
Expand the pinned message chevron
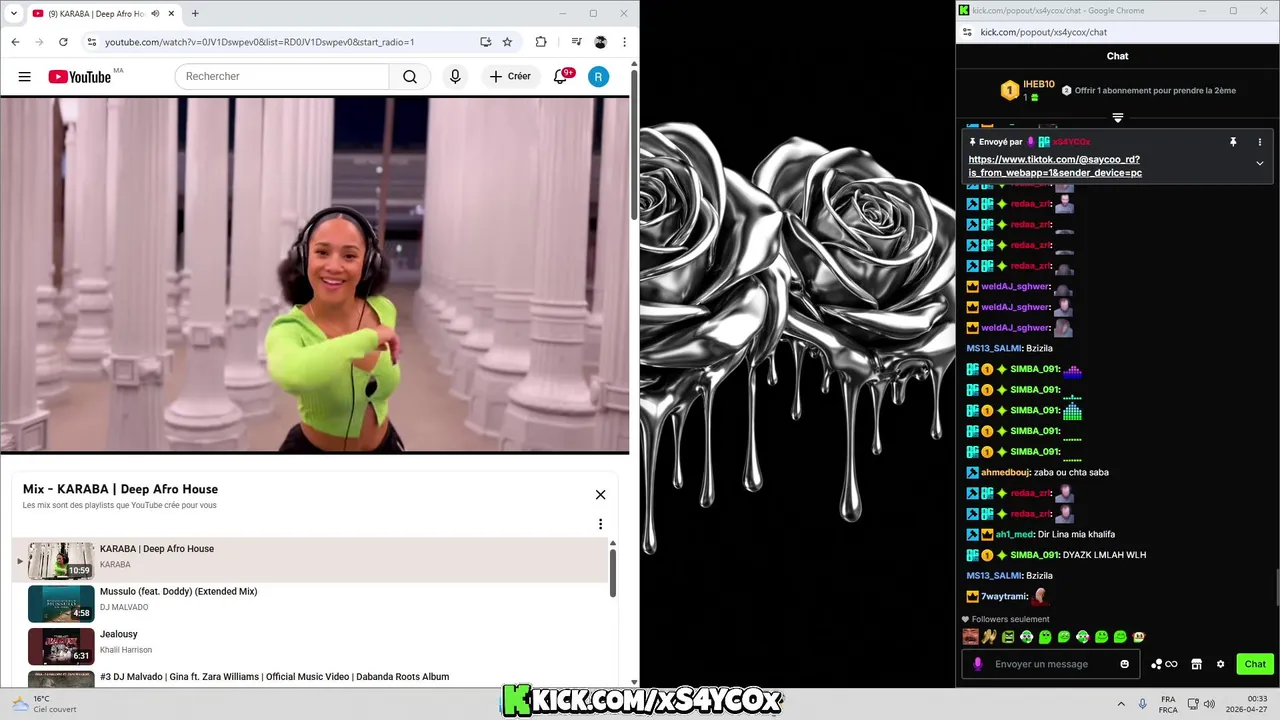pyautogui.click(x=1259, y=163)
